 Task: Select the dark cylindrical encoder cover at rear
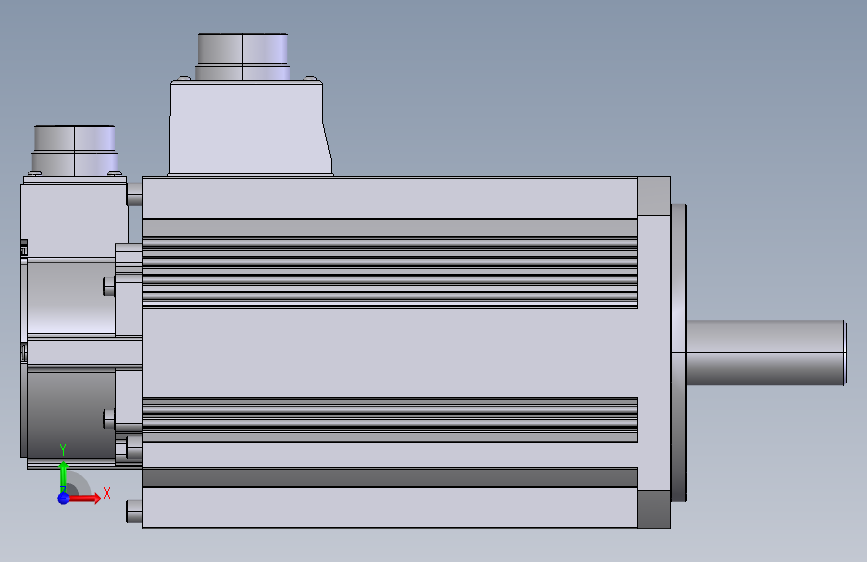(71, 414)
